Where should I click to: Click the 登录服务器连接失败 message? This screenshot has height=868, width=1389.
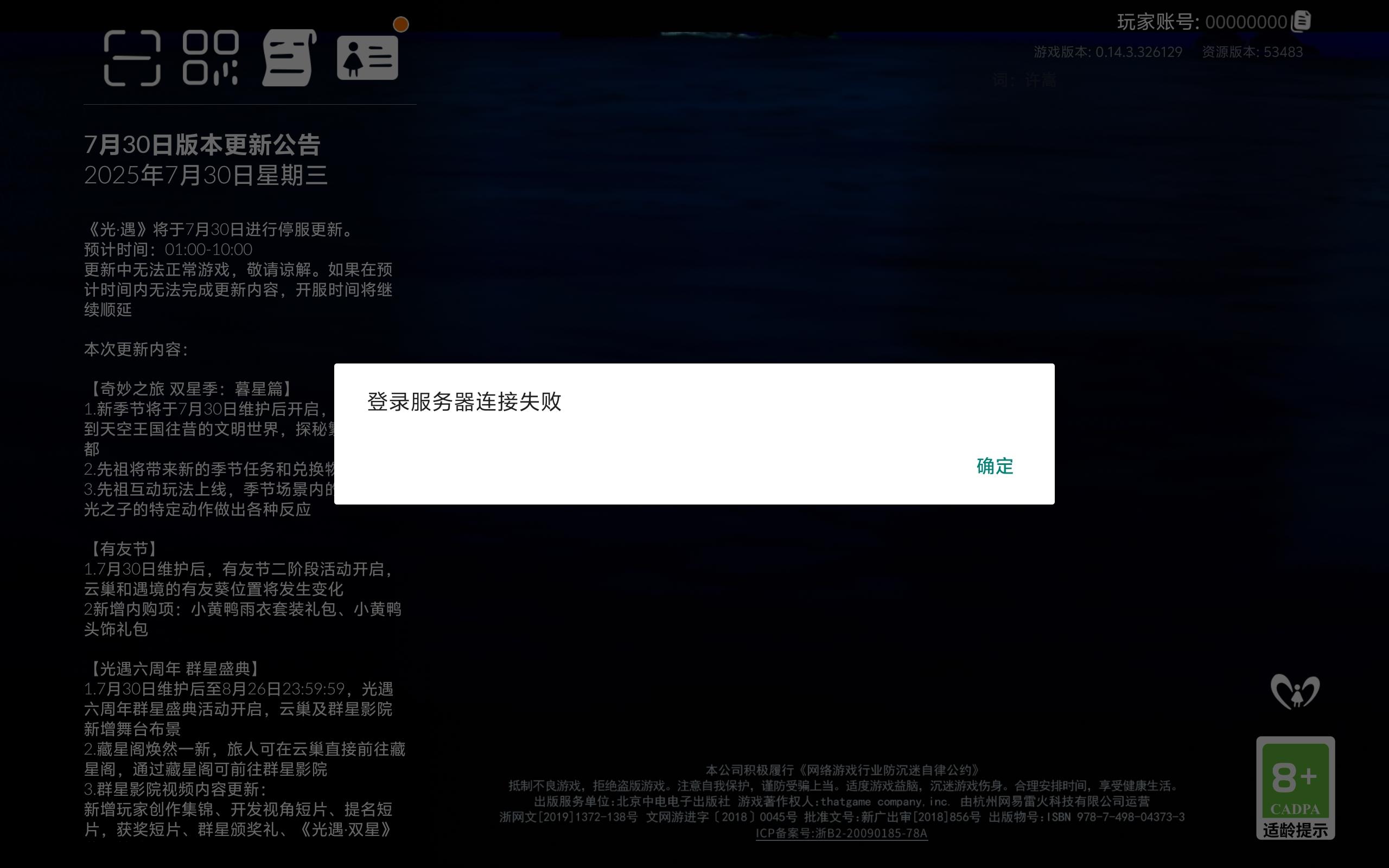(x=464, y=401)
